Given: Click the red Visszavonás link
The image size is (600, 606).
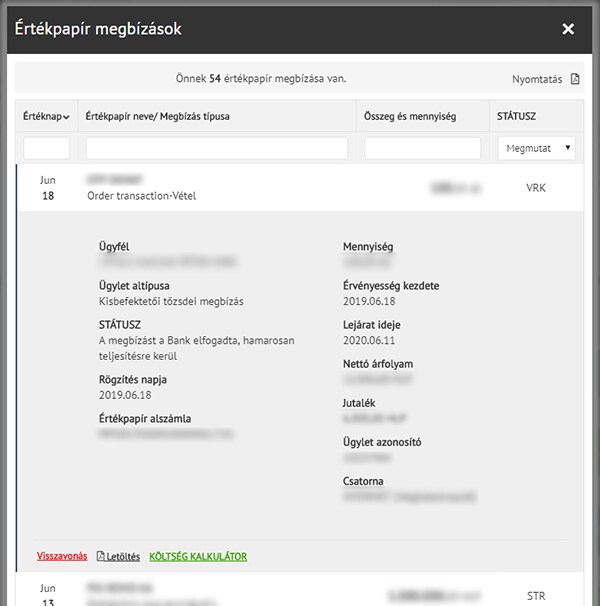Looking at the screenshot, I should (62, 556).
